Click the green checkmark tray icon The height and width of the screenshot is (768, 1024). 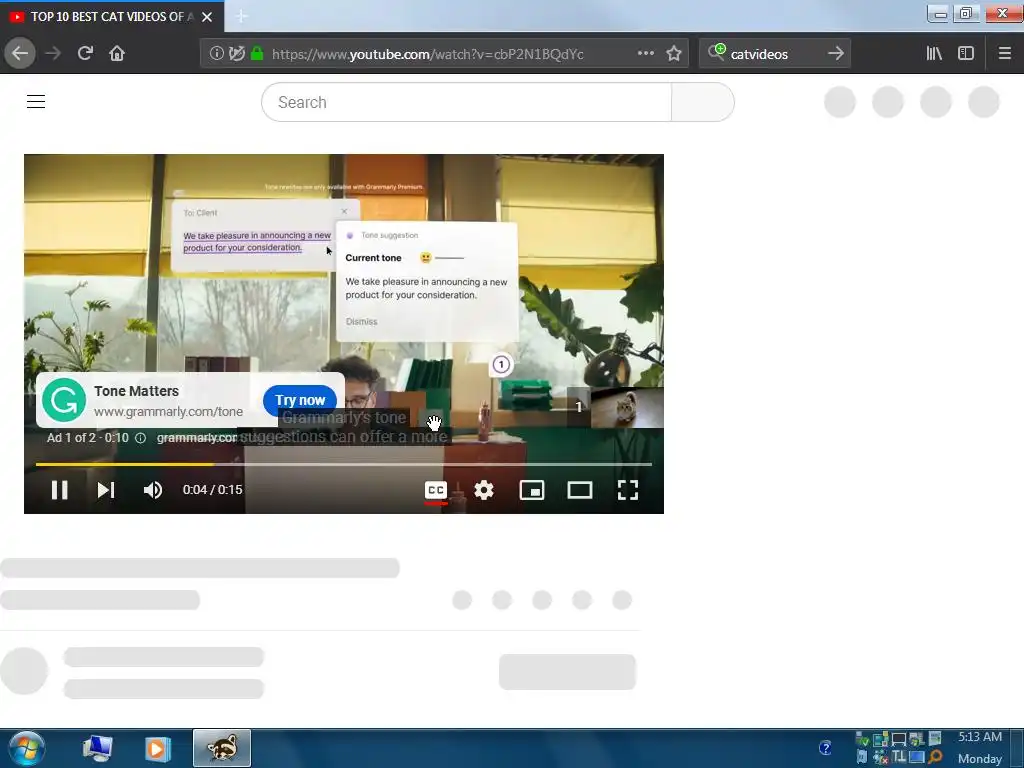pos(862,739)
